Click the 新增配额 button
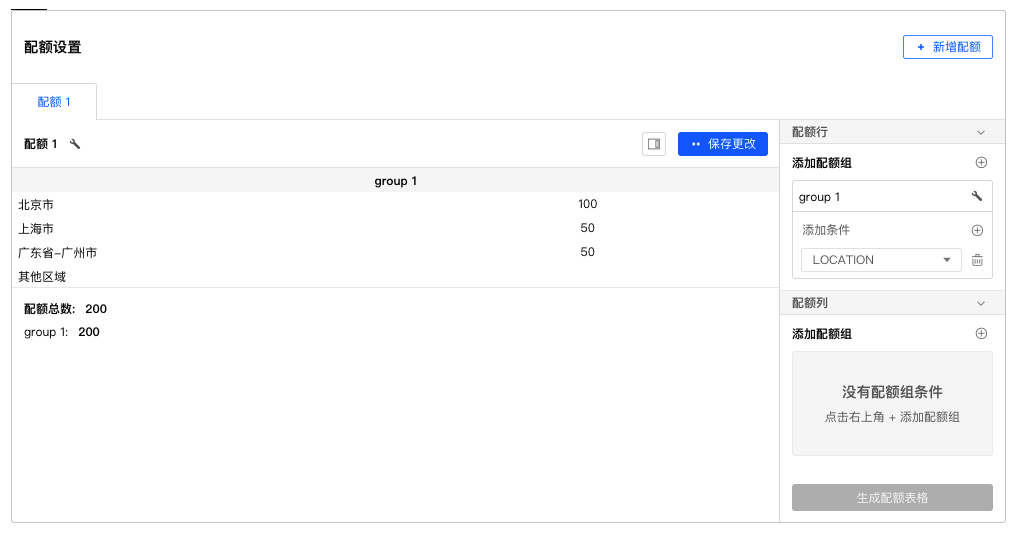The width and height of the screenshot is (1018, 534). point(947,47)
